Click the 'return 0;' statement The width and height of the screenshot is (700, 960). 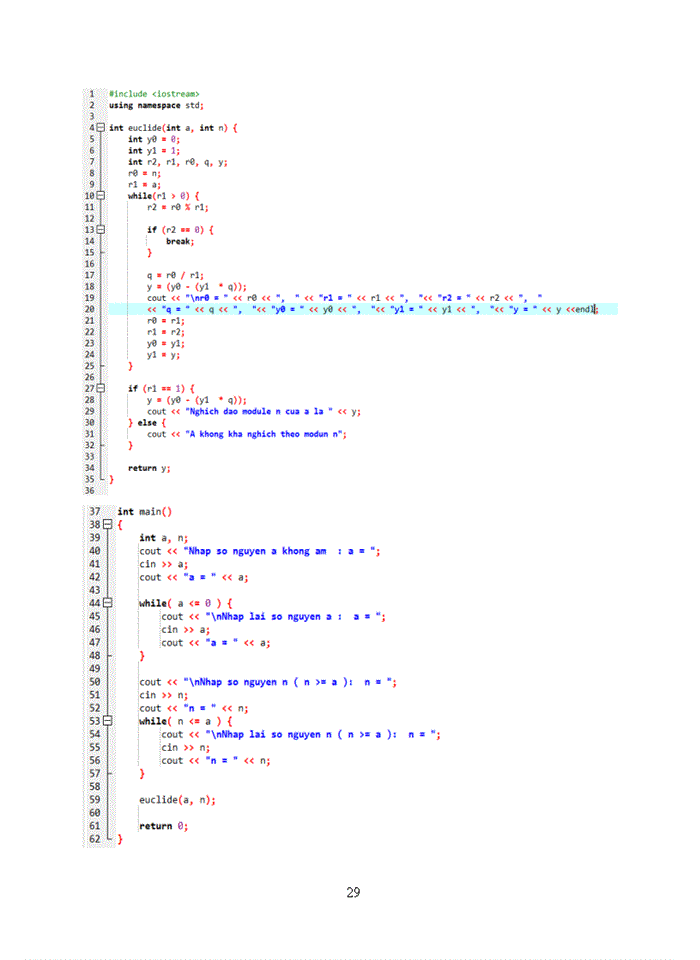tap(163, 826)
